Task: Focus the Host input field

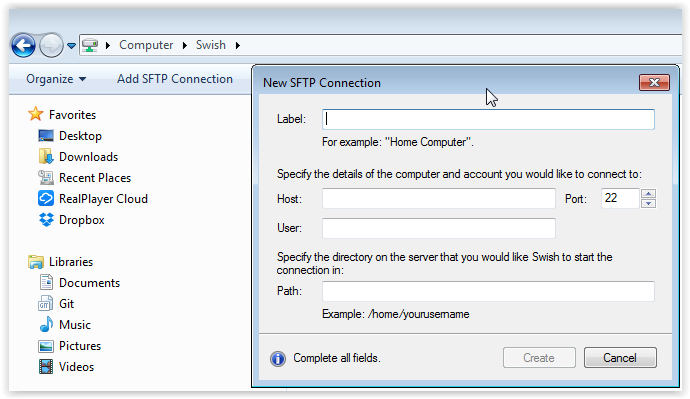Action: tap(439, 198)
